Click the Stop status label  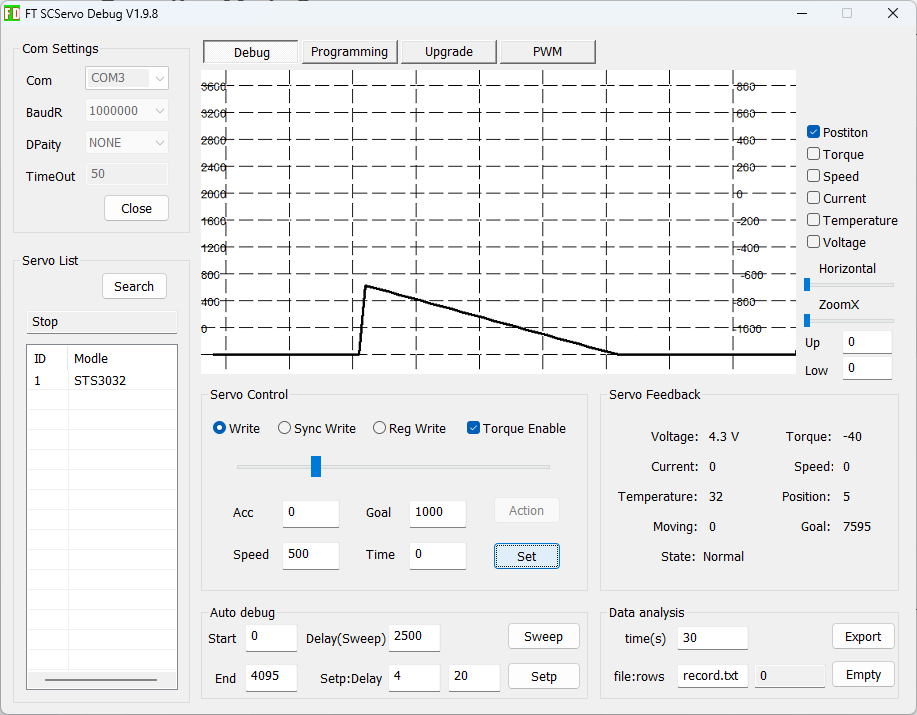point(102,322)
